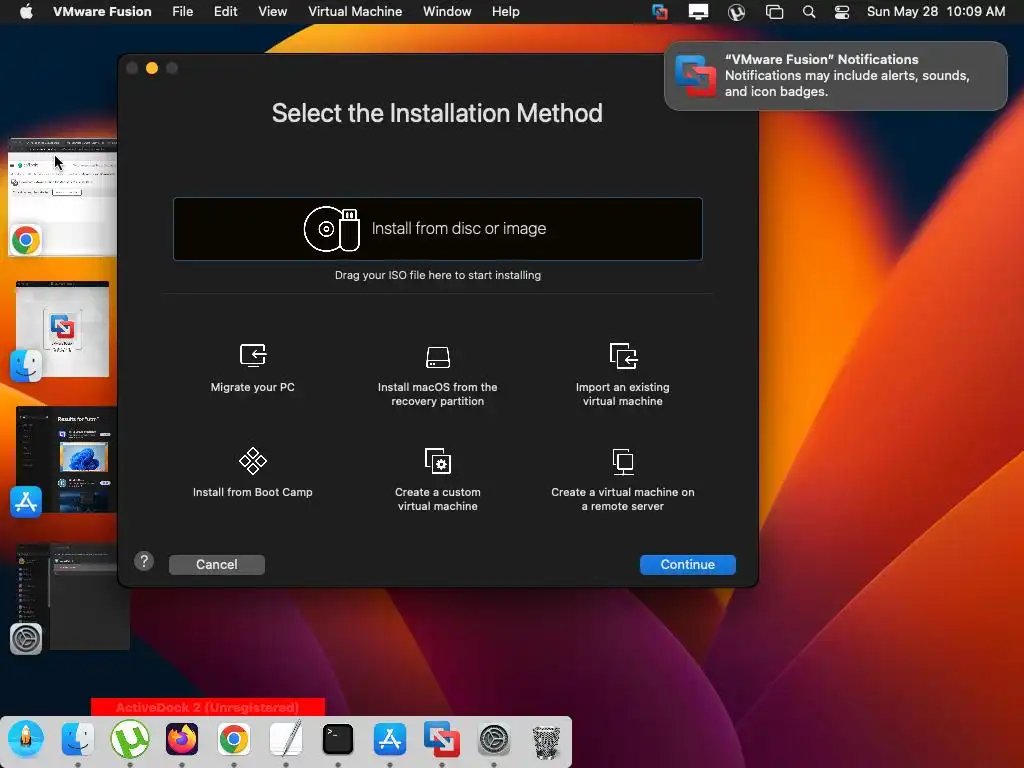Cancel the installation method dialog
The width and height of the screenshot is (1024, 768).
(217, 565)
